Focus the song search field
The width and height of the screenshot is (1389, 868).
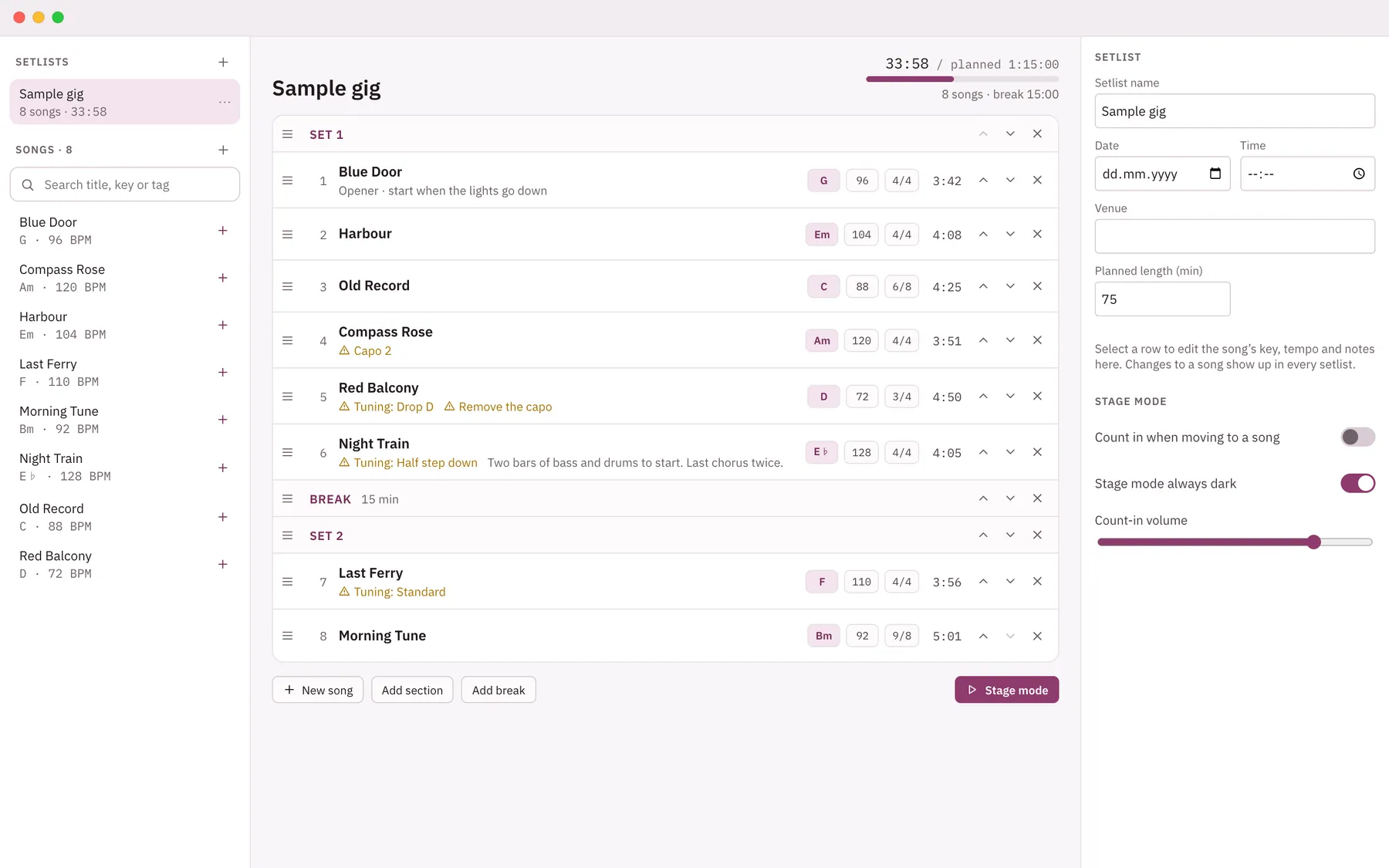(x=124, y=184)
